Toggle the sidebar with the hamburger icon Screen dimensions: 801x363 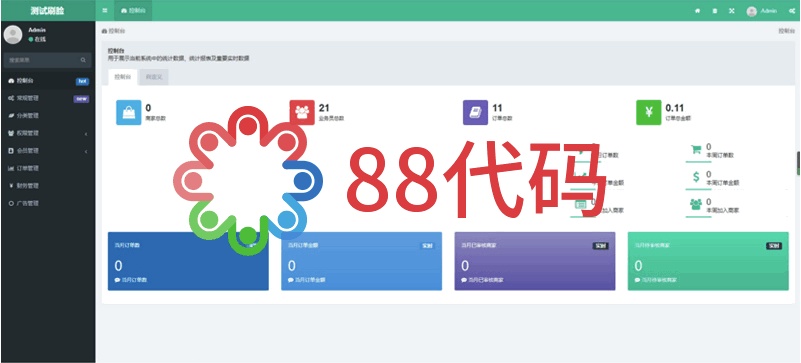click(105, 11)
